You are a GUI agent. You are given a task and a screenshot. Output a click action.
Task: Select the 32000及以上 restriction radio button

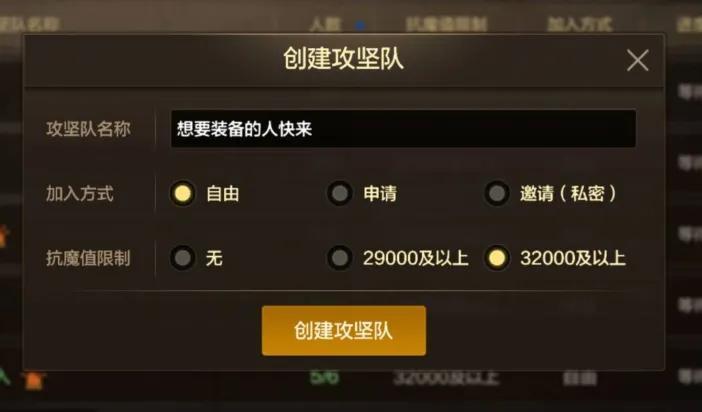[497, 258]
